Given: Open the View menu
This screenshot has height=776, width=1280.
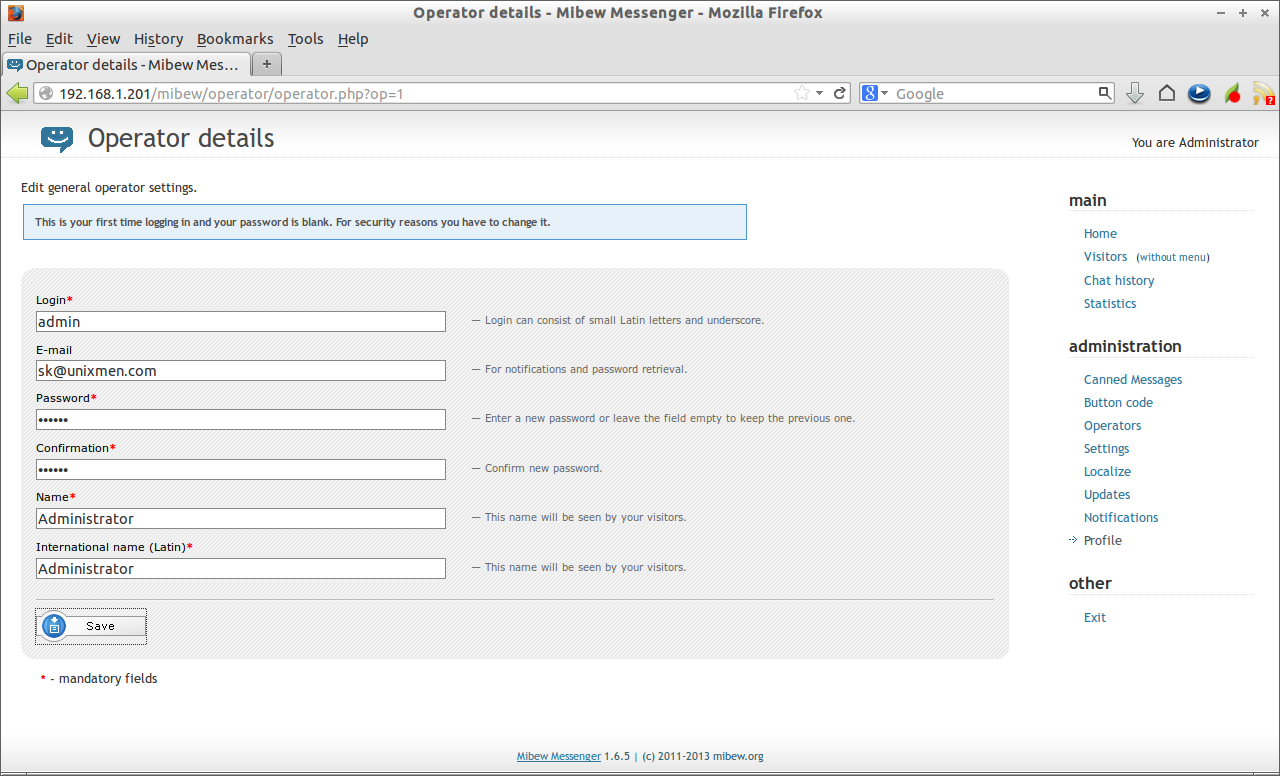Looking at the screenshot, I should 103,39.
